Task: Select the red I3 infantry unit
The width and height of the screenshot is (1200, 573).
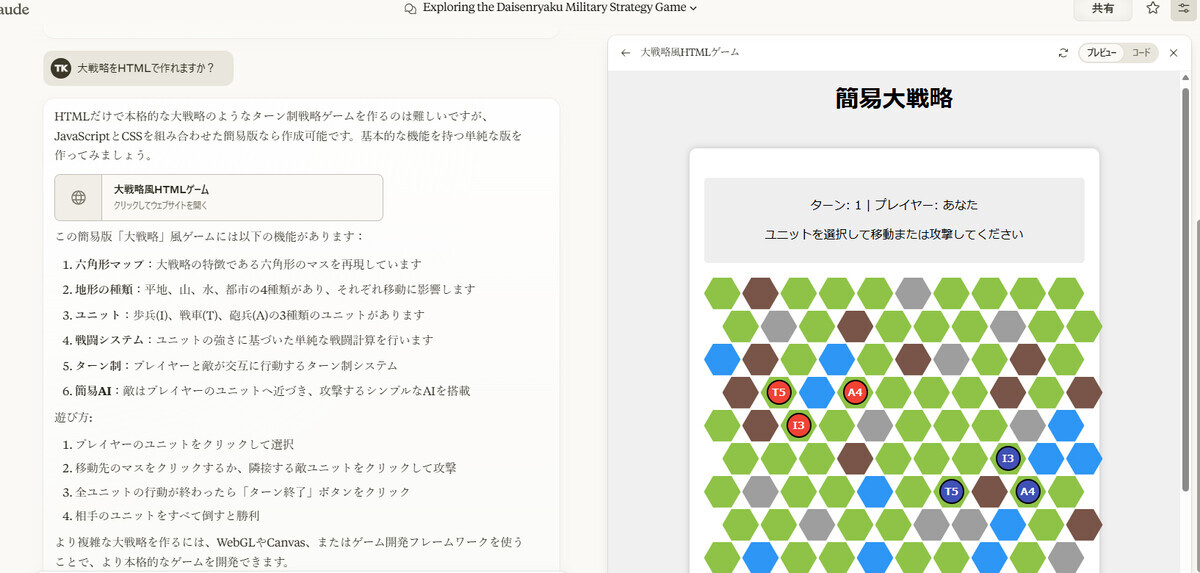Action: point(798,425)
